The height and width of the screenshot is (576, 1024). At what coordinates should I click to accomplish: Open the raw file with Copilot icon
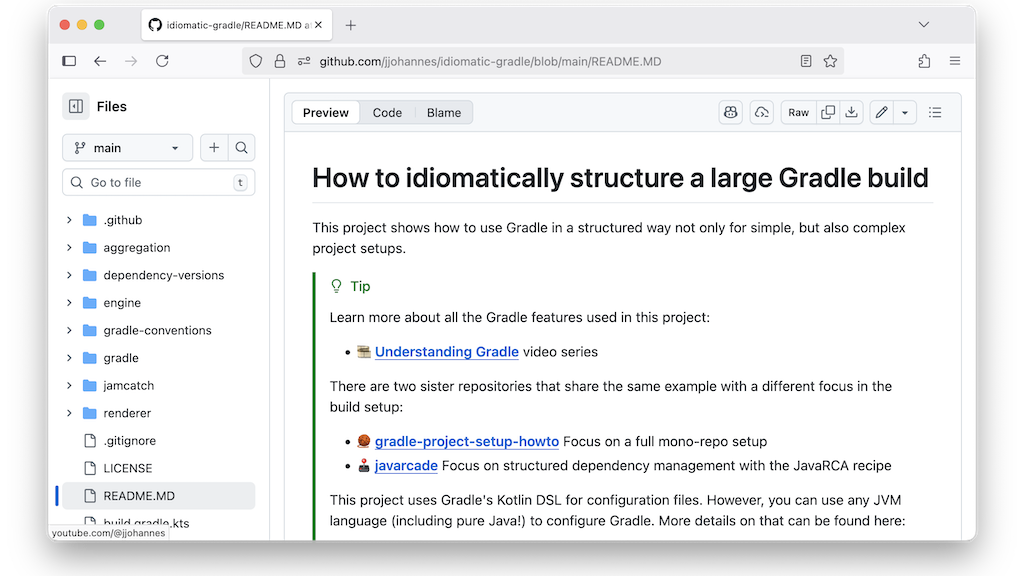click(730, 112)
